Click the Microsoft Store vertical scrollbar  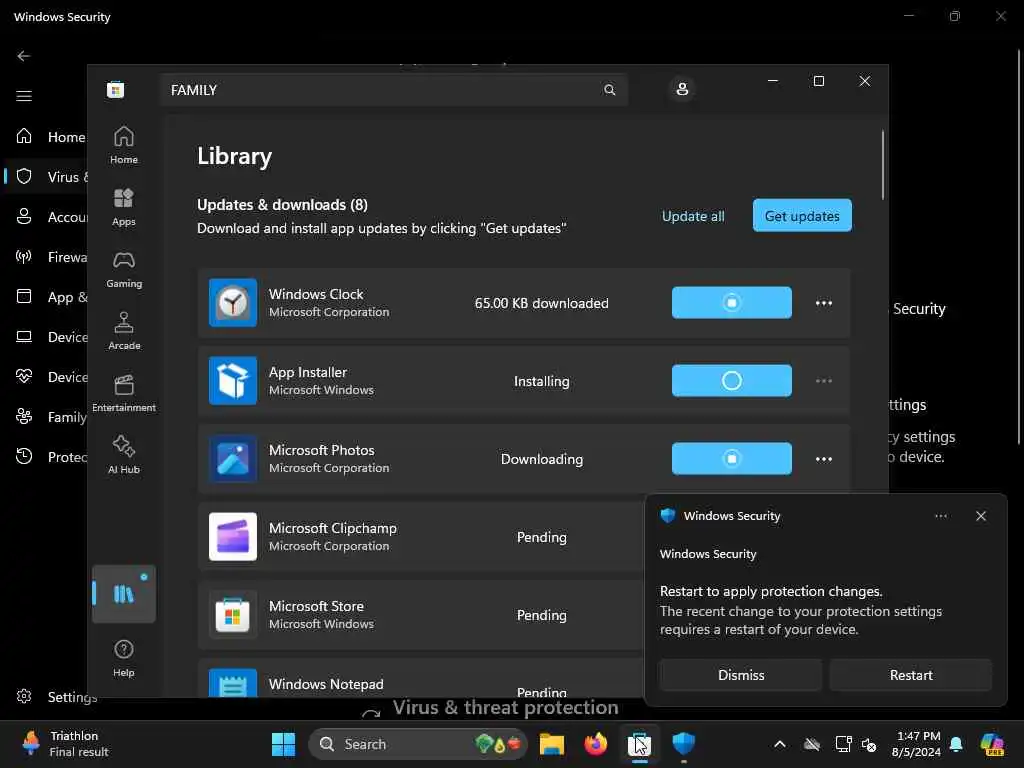[882, 166]
